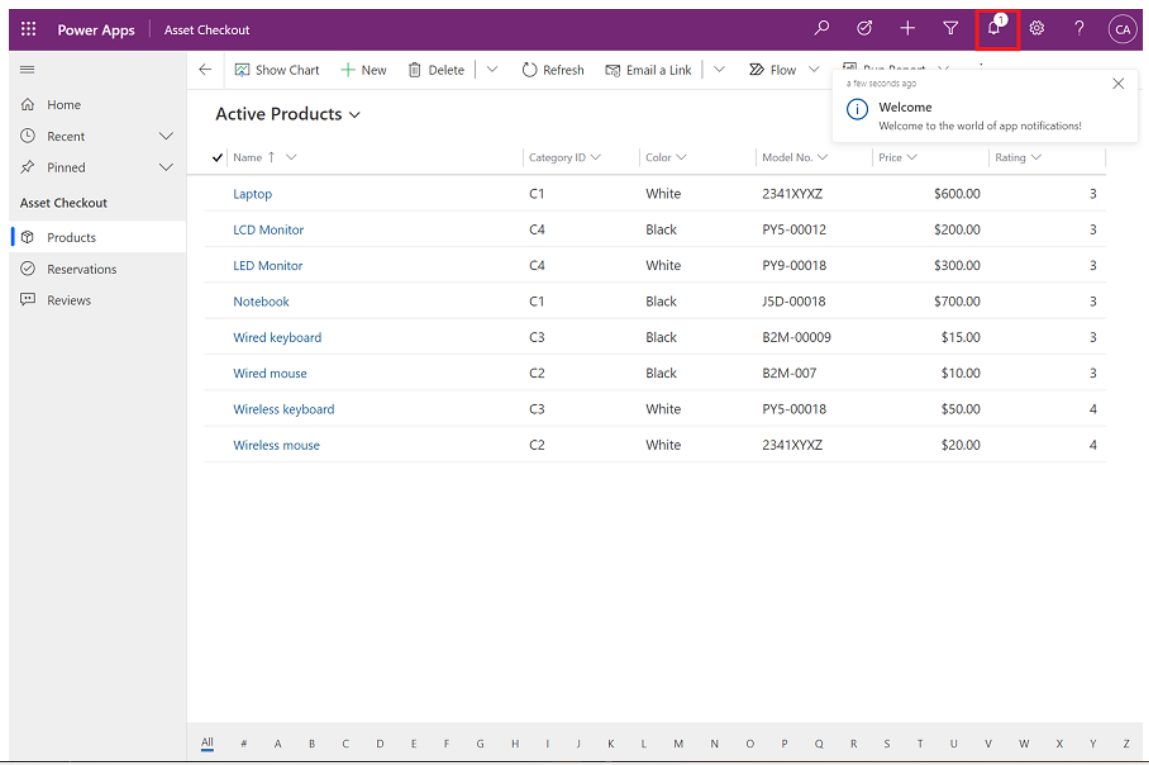Toggle the select all rows checkmark
The image size is (1149, 765).
point(218,157)
